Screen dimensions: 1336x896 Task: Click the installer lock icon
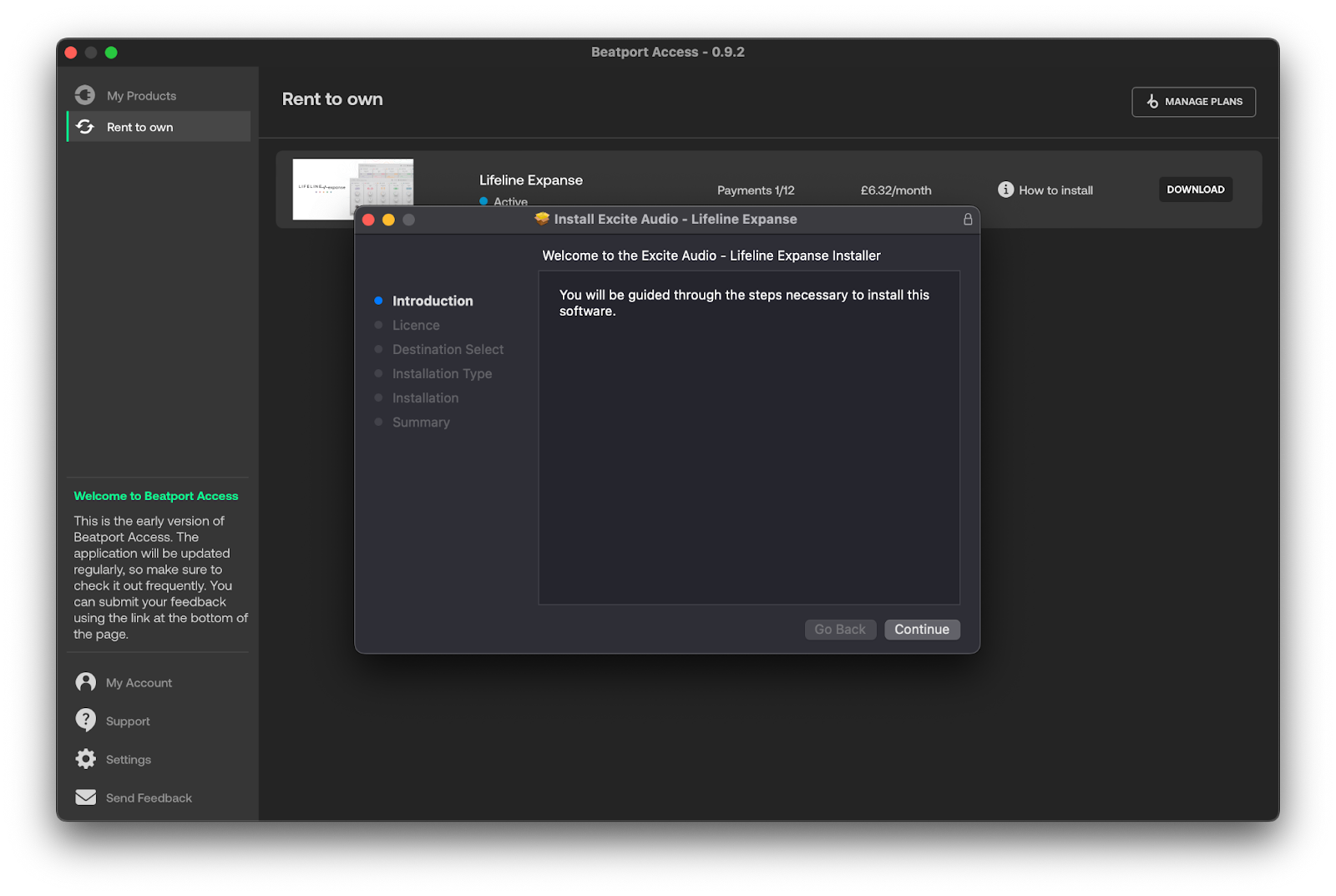click(968, 220)
